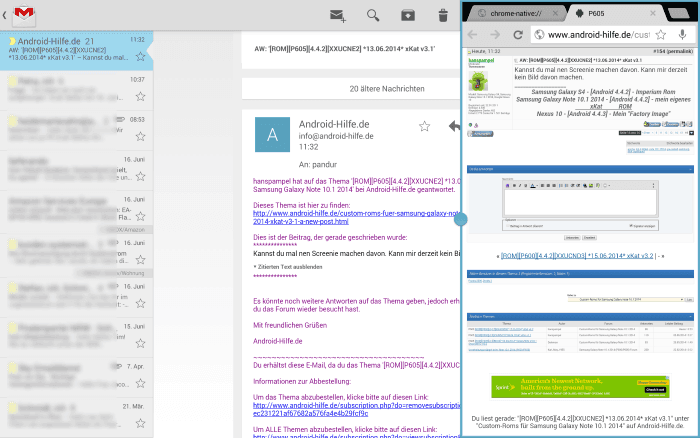
Task: Click the hanspampel username link
Action: point(481,60)
